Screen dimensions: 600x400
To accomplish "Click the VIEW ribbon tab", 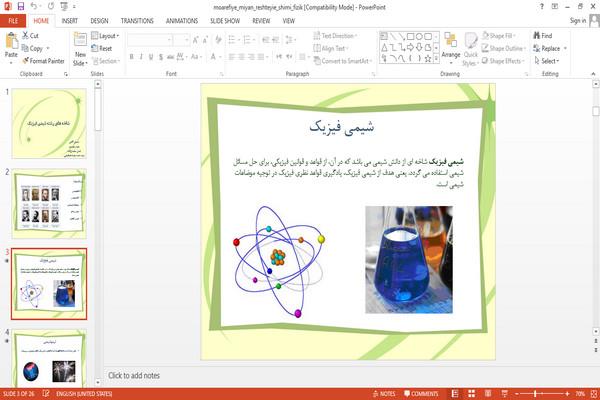I will point(289,21).
